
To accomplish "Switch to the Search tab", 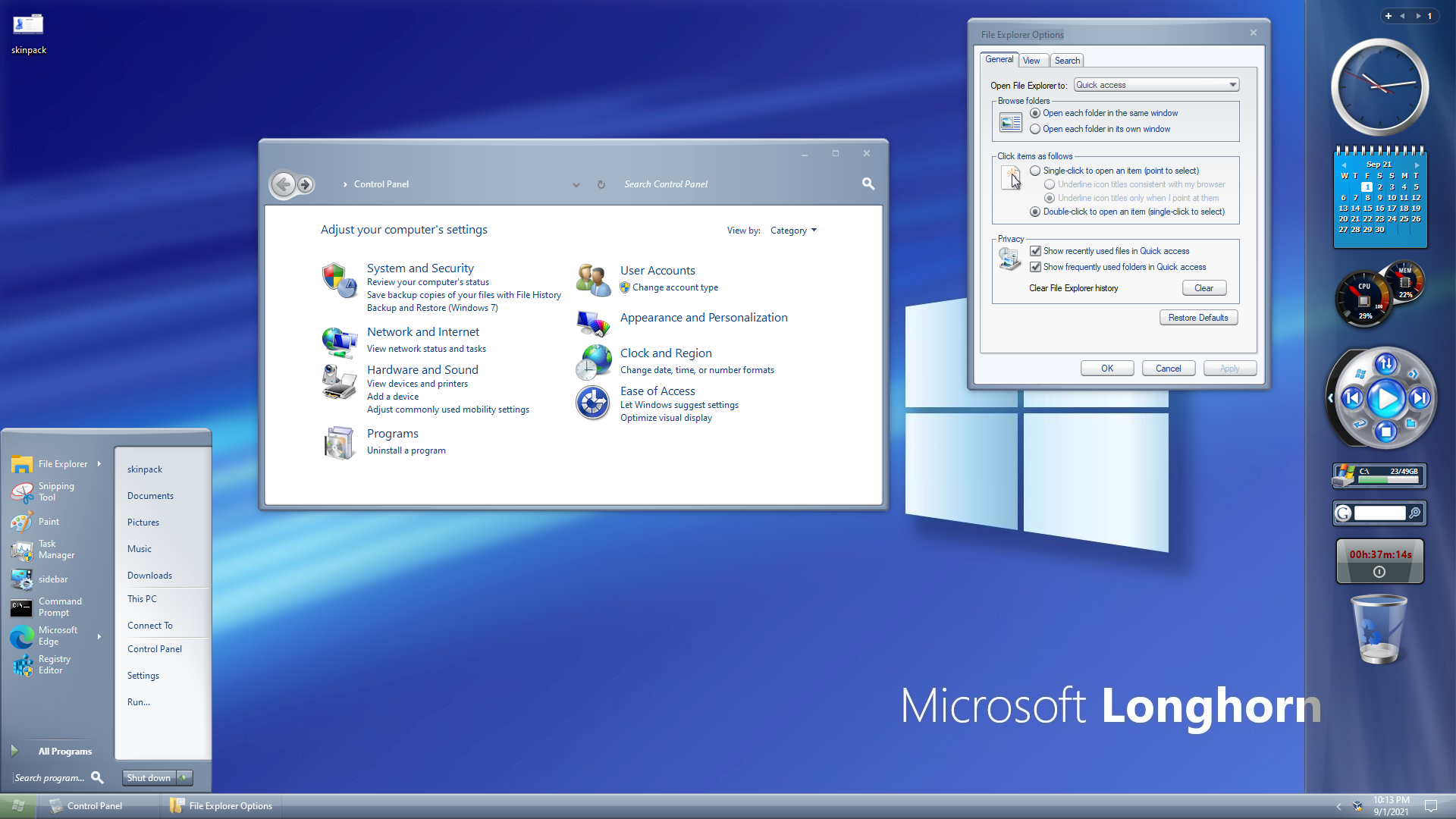I will pos(1067,61).
